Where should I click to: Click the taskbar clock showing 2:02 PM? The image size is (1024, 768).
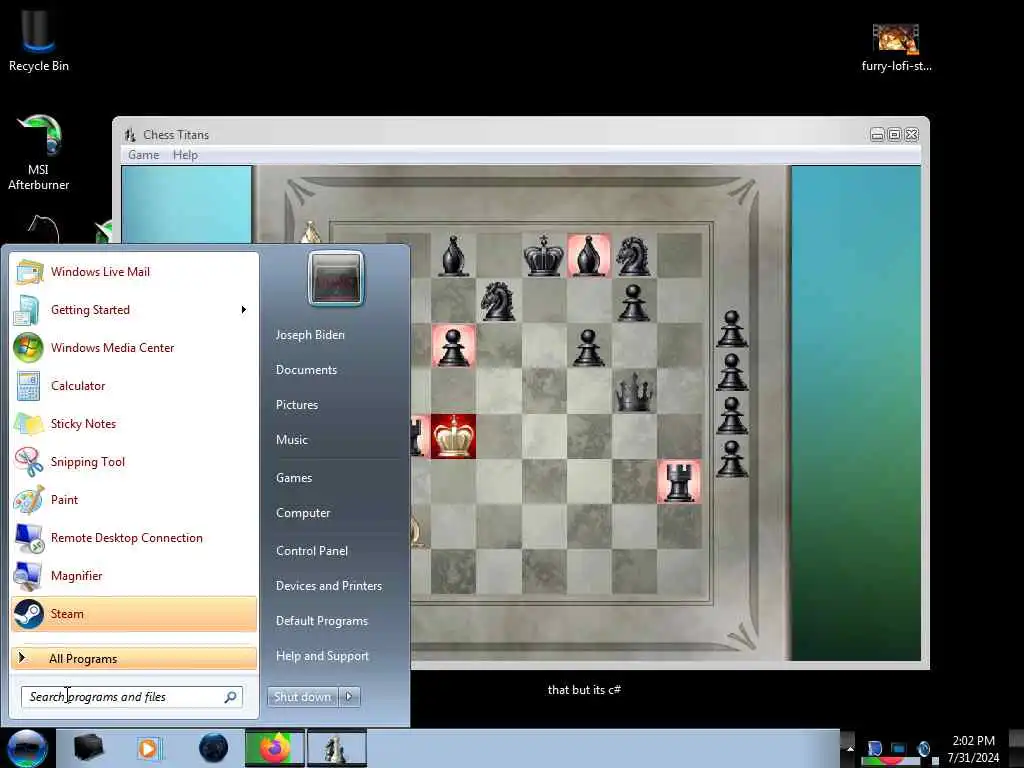pyautogui.click(x=973, y=749)
